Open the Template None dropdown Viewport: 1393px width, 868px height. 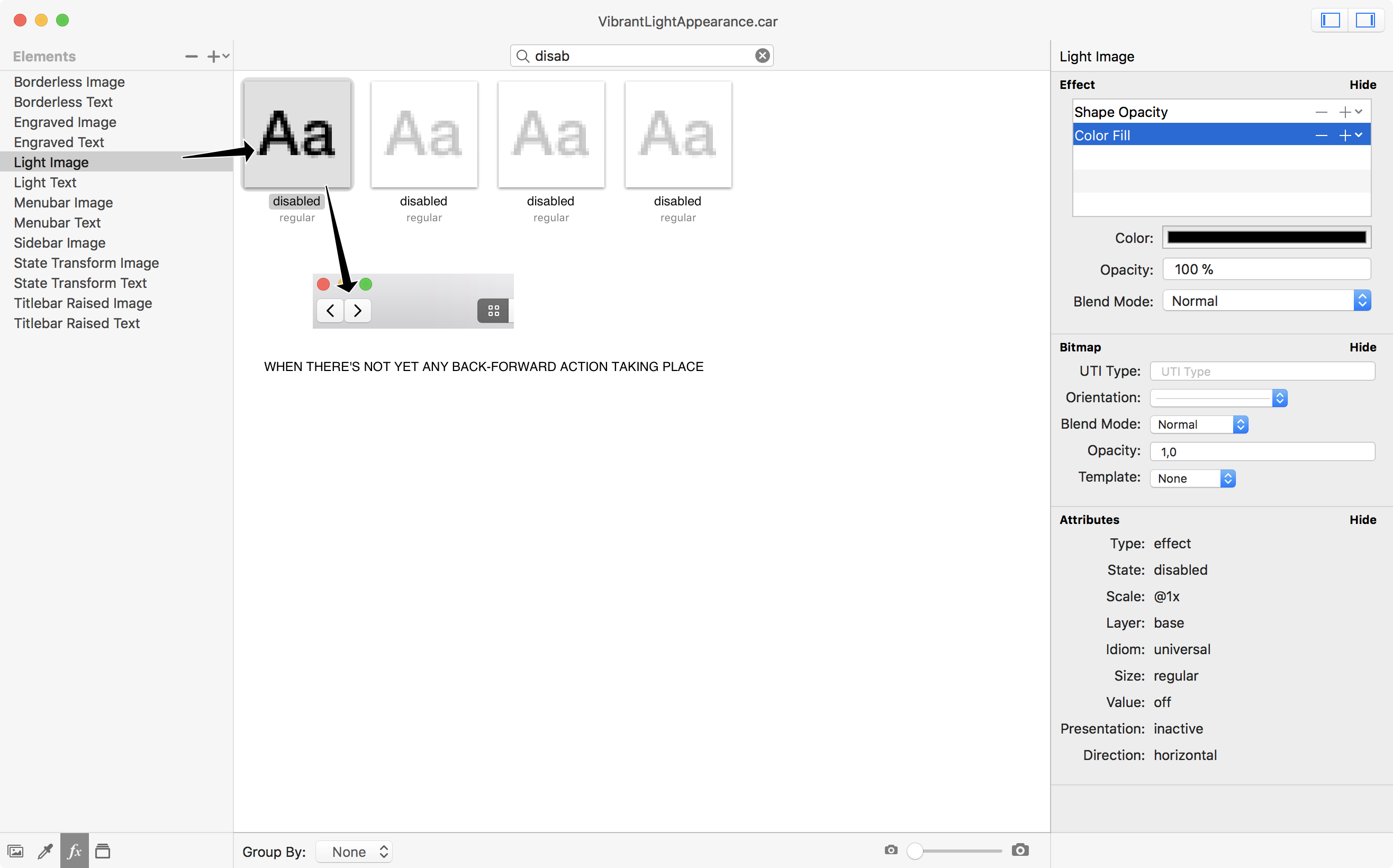tap(1193, 478)
